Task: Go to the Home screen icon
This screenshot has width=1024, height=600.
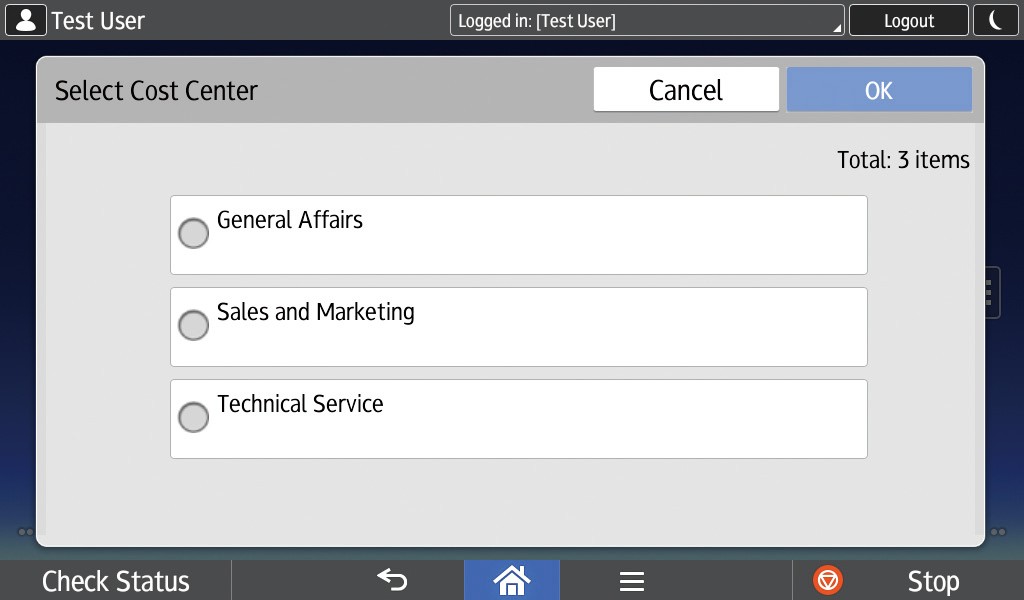Action: [511, 580]
